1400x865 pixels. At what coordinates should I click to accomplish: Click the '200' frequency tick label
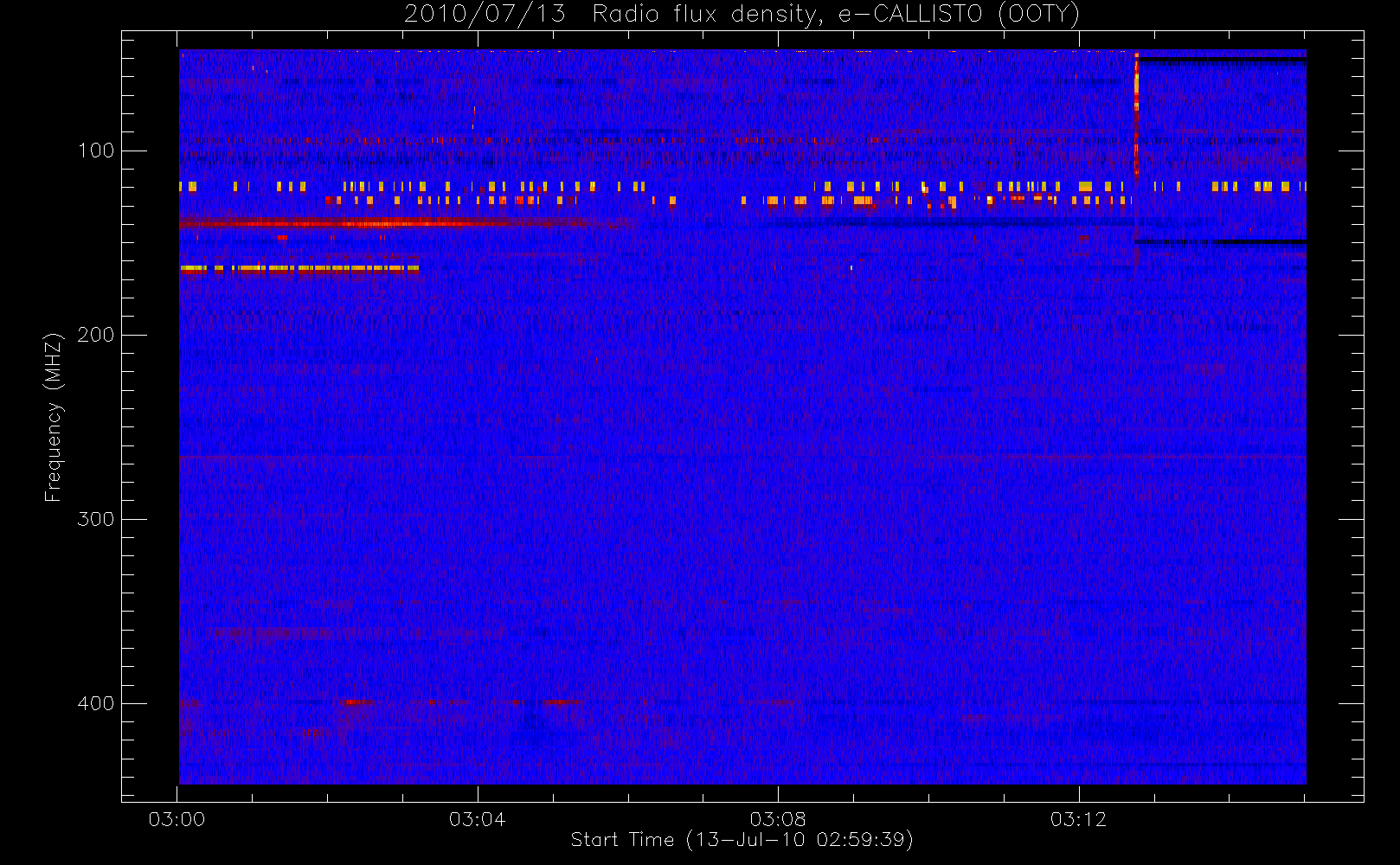(x=95, y=335)
